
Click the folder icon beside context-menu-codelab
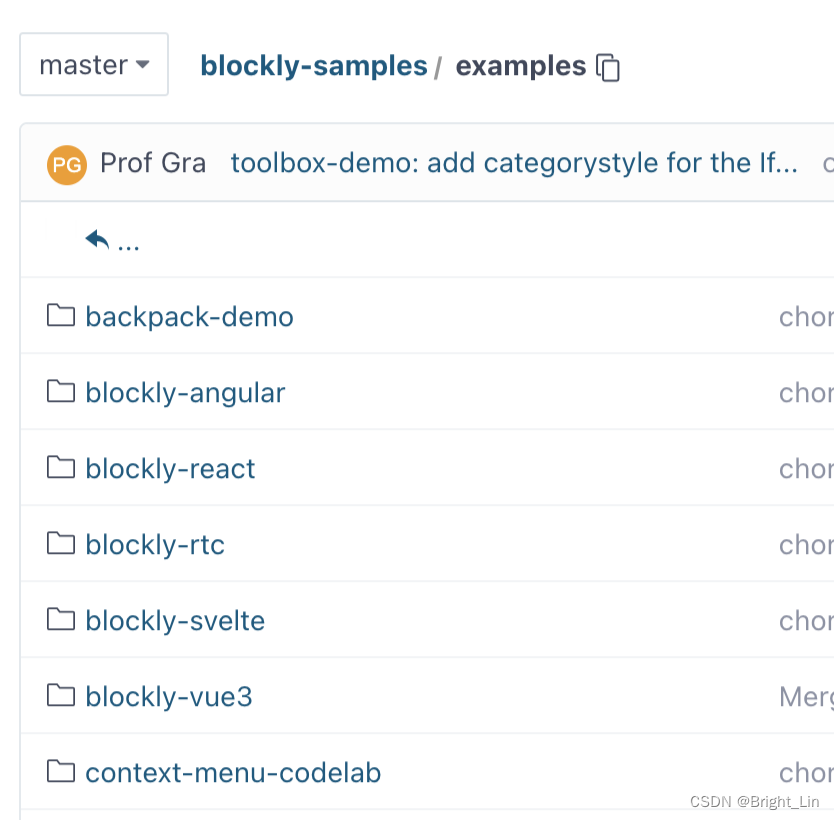[61, 772]
